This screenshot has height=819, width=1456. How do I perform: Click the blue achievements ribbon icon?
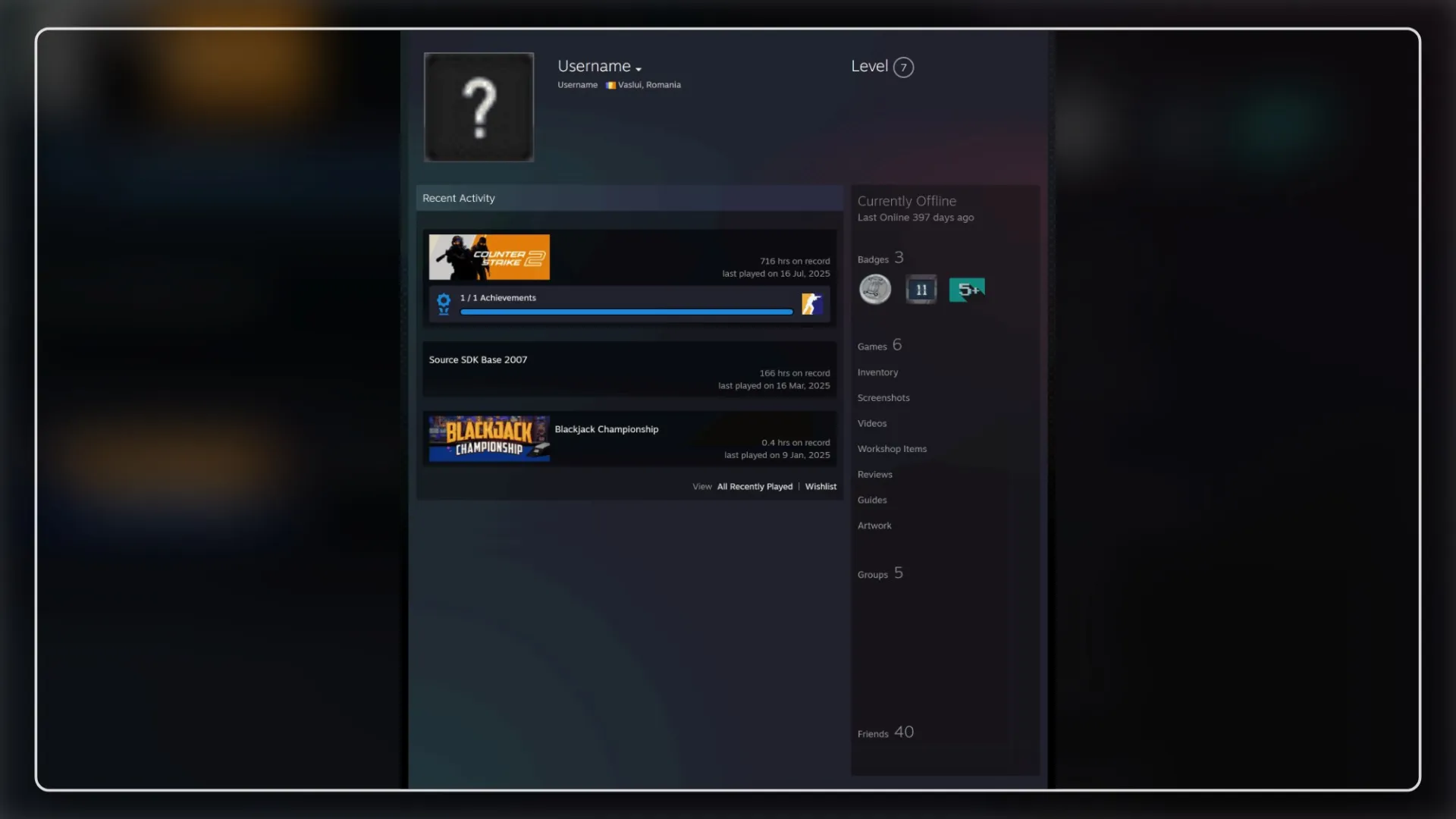[444, 304]
